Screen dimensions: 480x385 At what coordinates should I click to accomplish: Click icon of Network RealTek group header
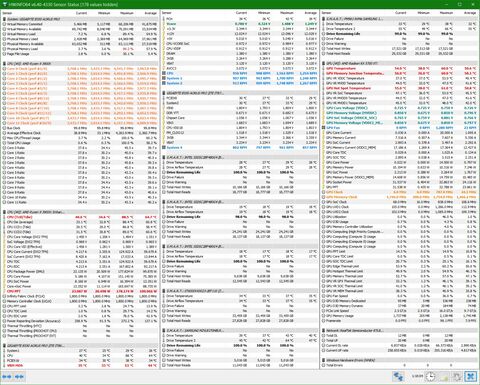click(x=324, y=330)
